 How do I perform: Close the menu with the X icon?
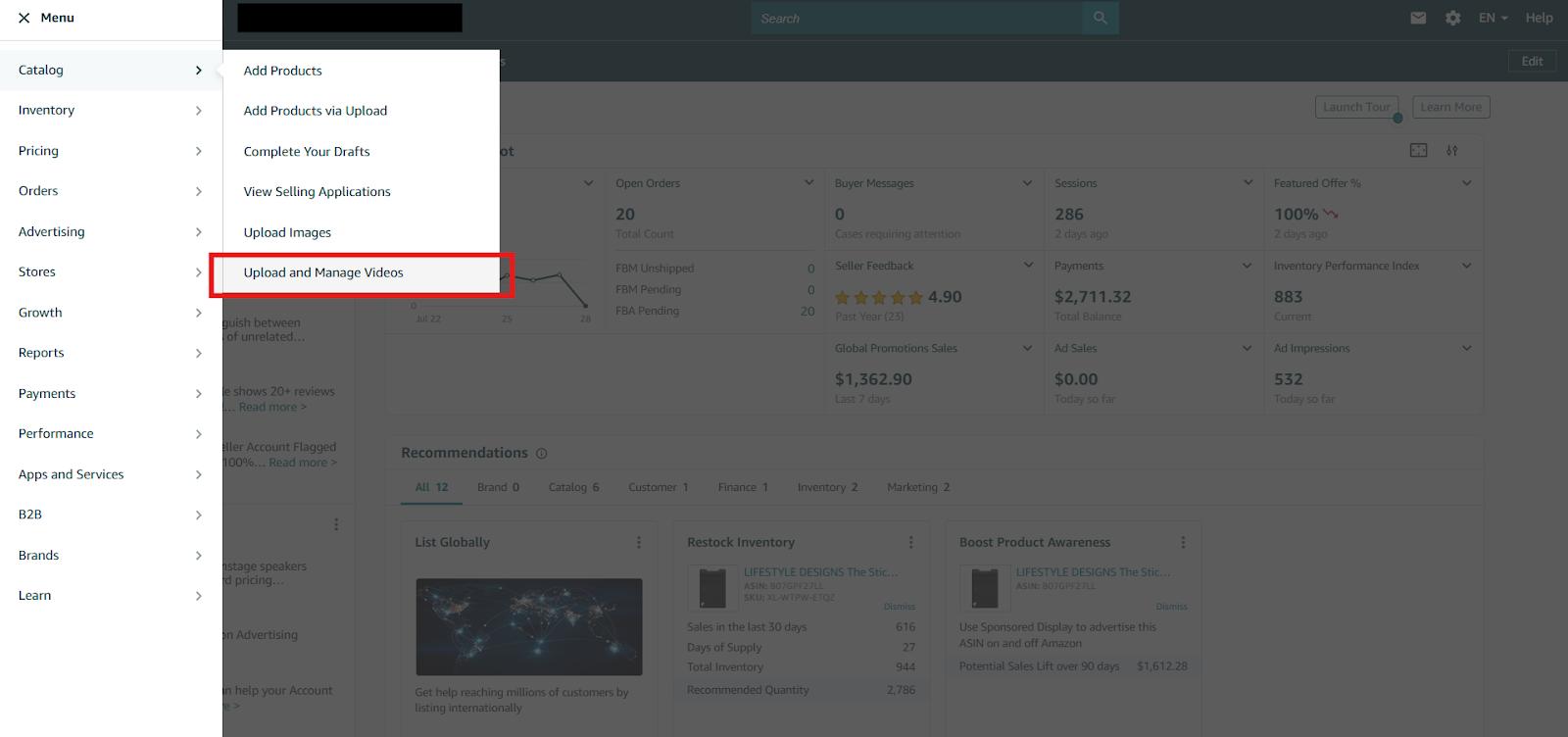(x=24, y=18)
